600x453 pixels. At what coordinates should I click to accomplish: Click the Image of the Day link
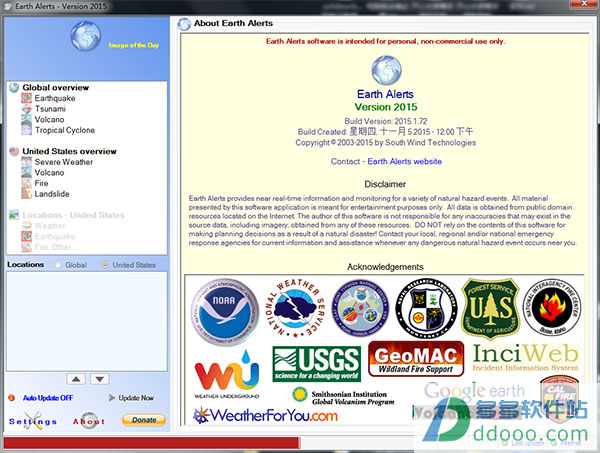[x=134, y=45]
